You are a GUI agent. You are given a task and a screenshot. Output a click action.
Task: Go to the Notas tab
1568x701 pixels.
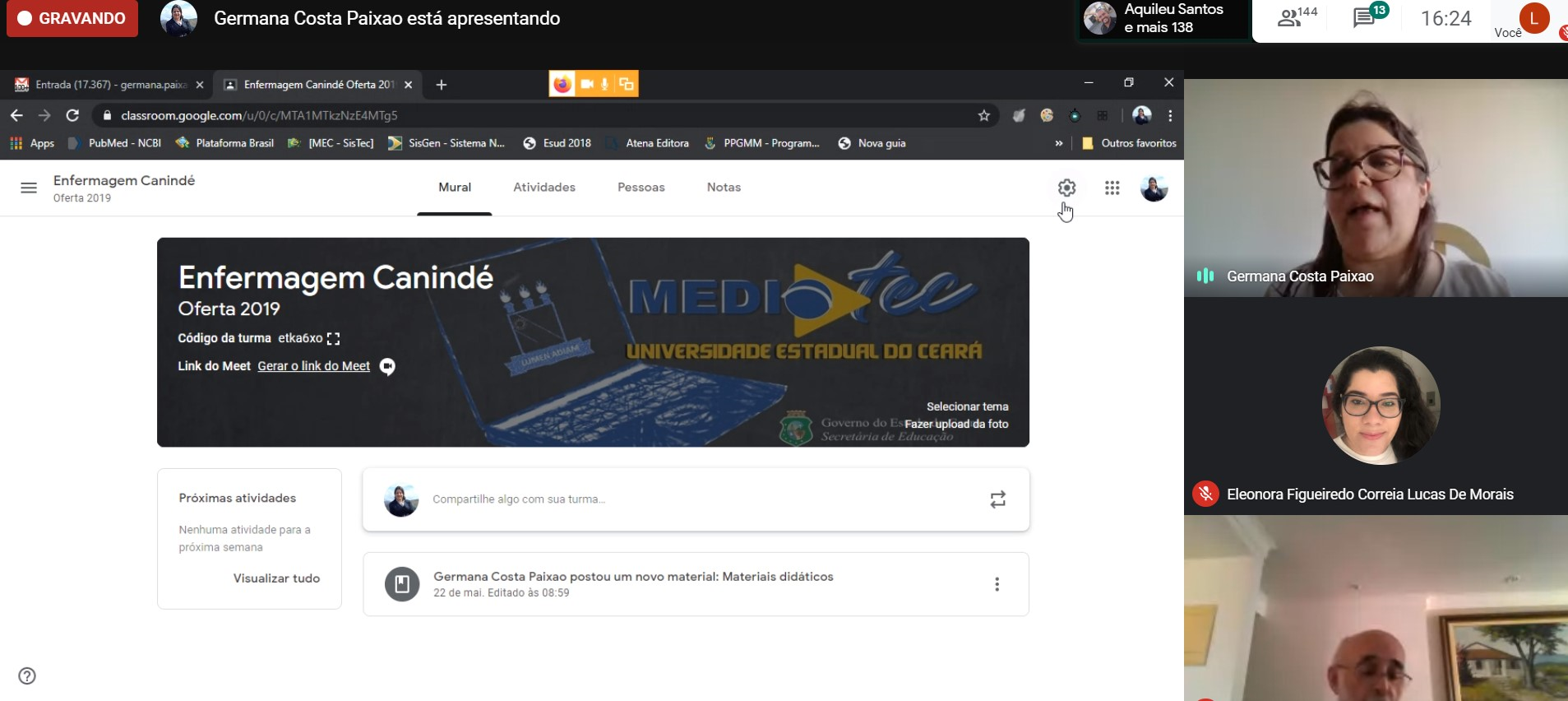point(724,188)
